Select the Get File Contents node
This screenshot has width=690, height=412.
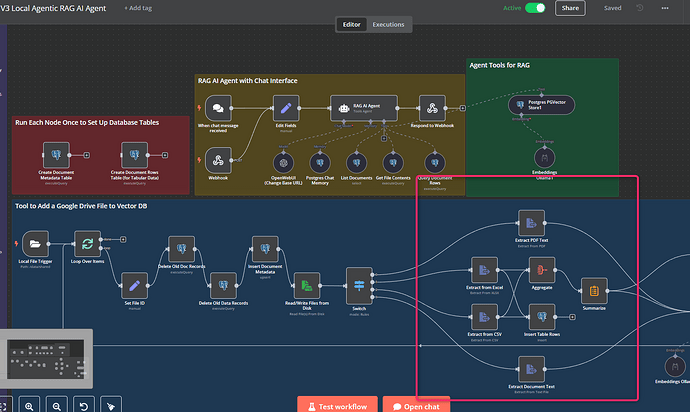click(393, 163)
